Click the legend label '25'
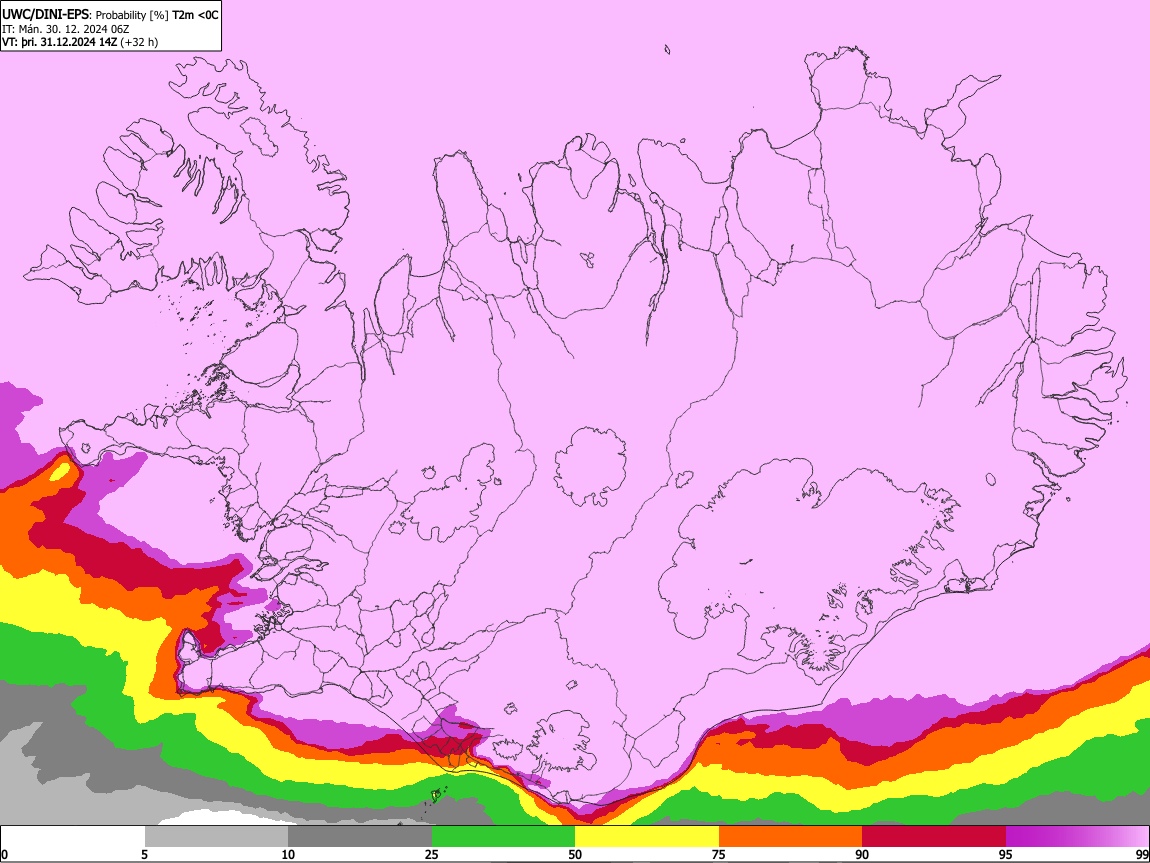The width and height of the screenshot is (1150, 863). [x=431, y=854]
